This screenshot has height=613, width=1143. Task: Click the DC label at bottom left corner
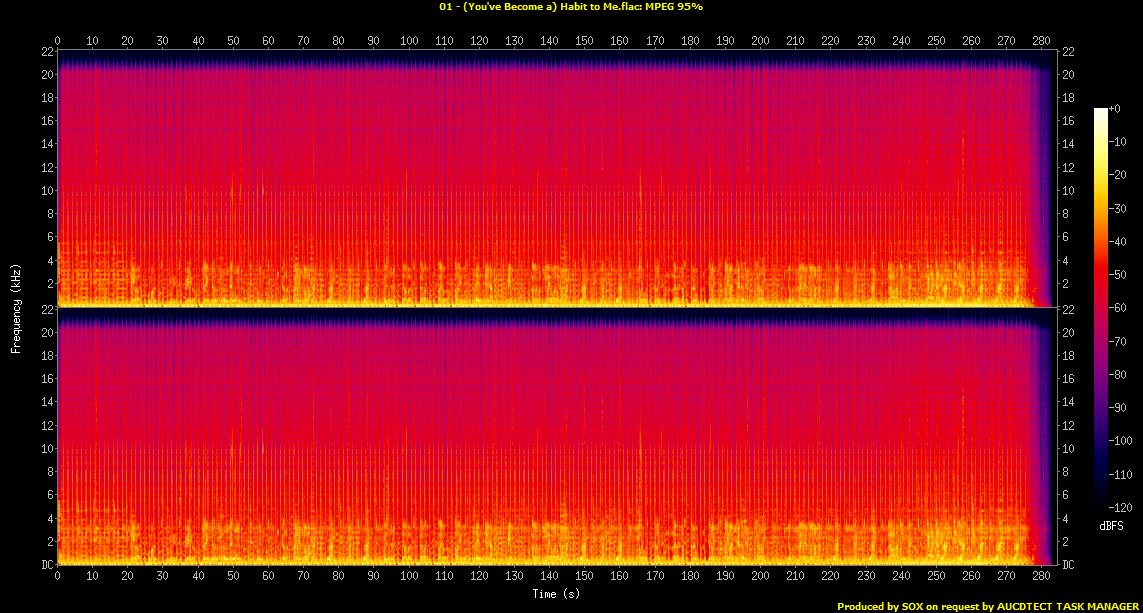point(46,565)
